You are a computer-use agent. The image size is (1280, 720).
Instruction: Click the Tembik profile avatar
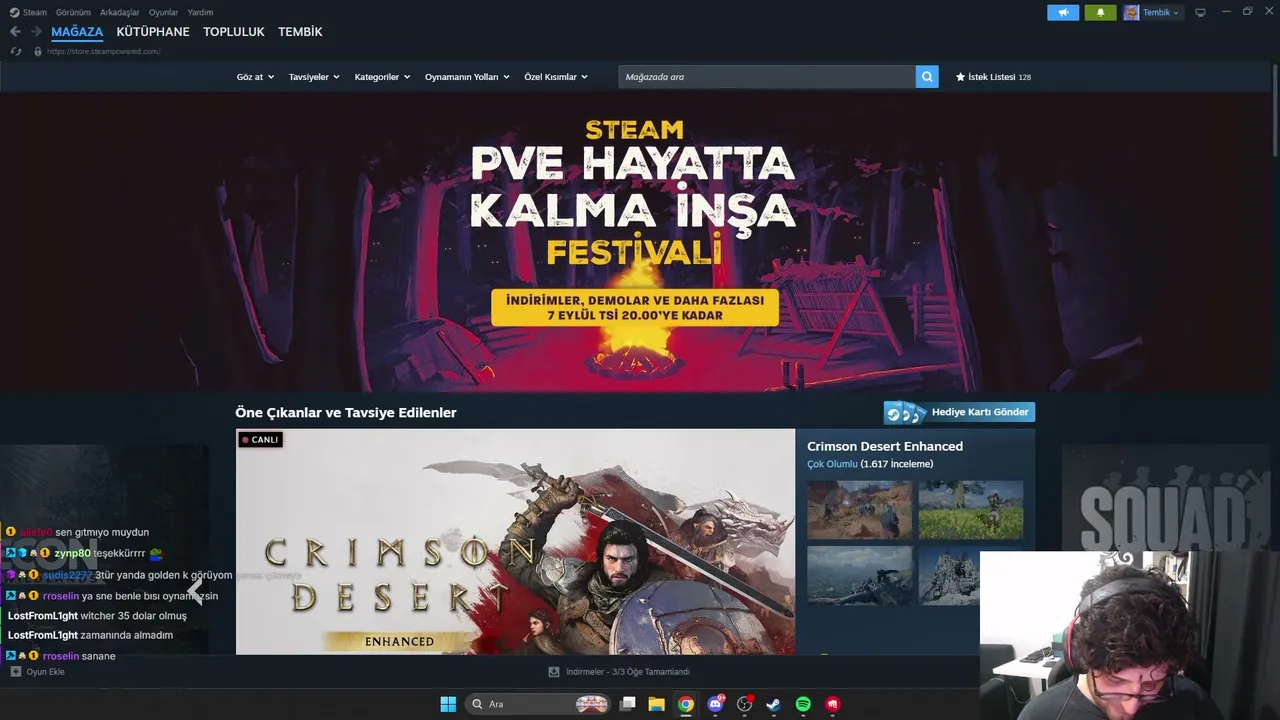point(1131,13)
